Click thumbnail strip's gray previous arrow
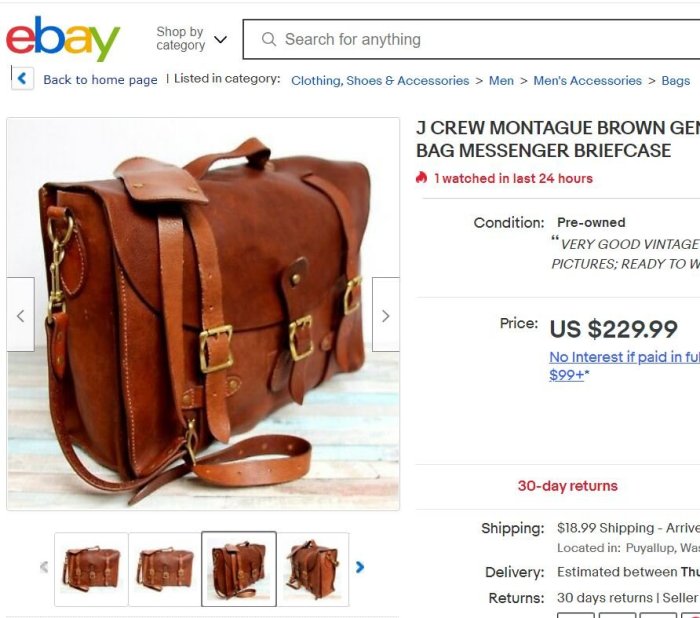The image size is (700, 618). pos(44,567)
